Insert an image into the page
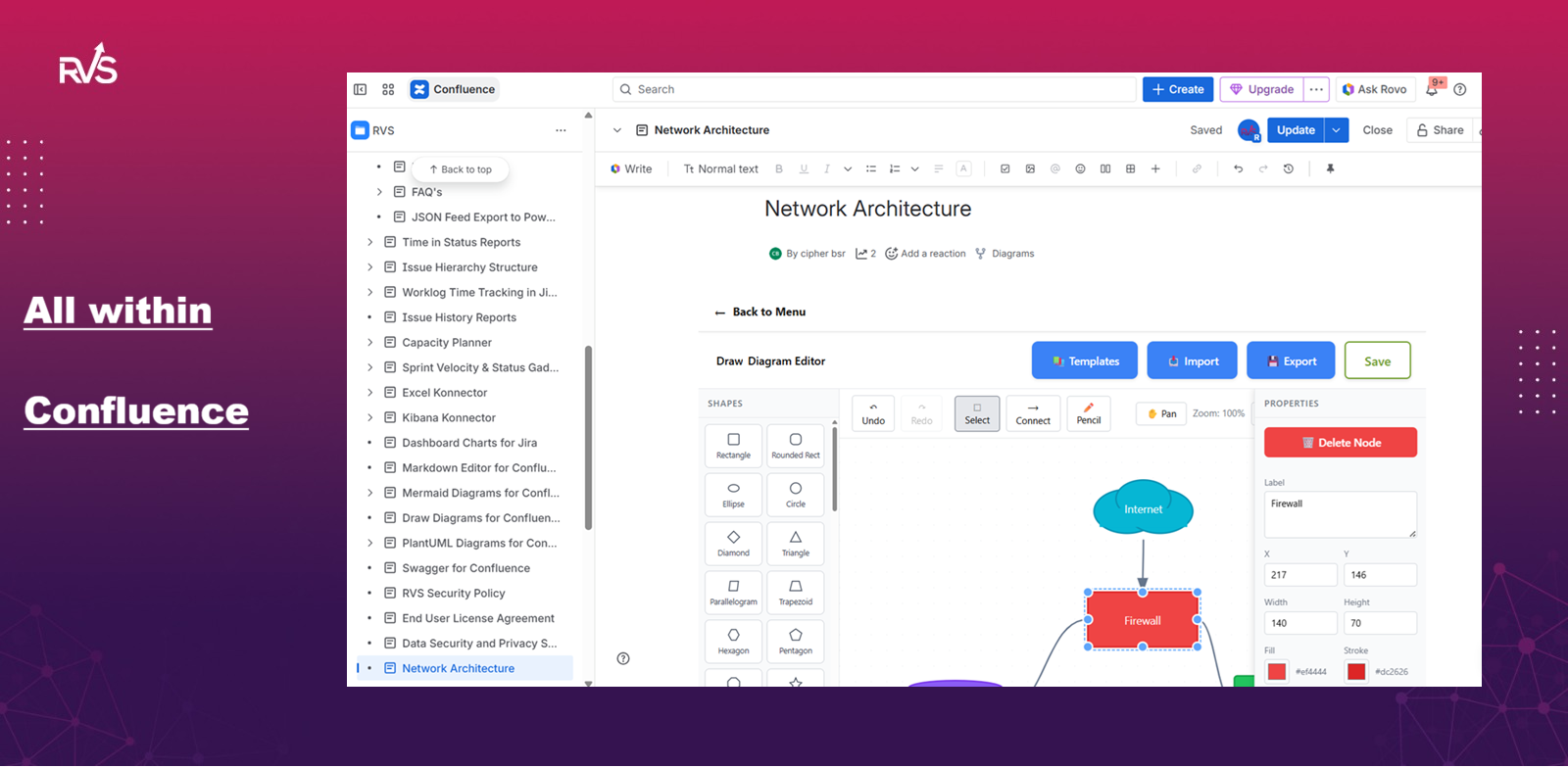1568x768 pixels. click(1030, 168)
